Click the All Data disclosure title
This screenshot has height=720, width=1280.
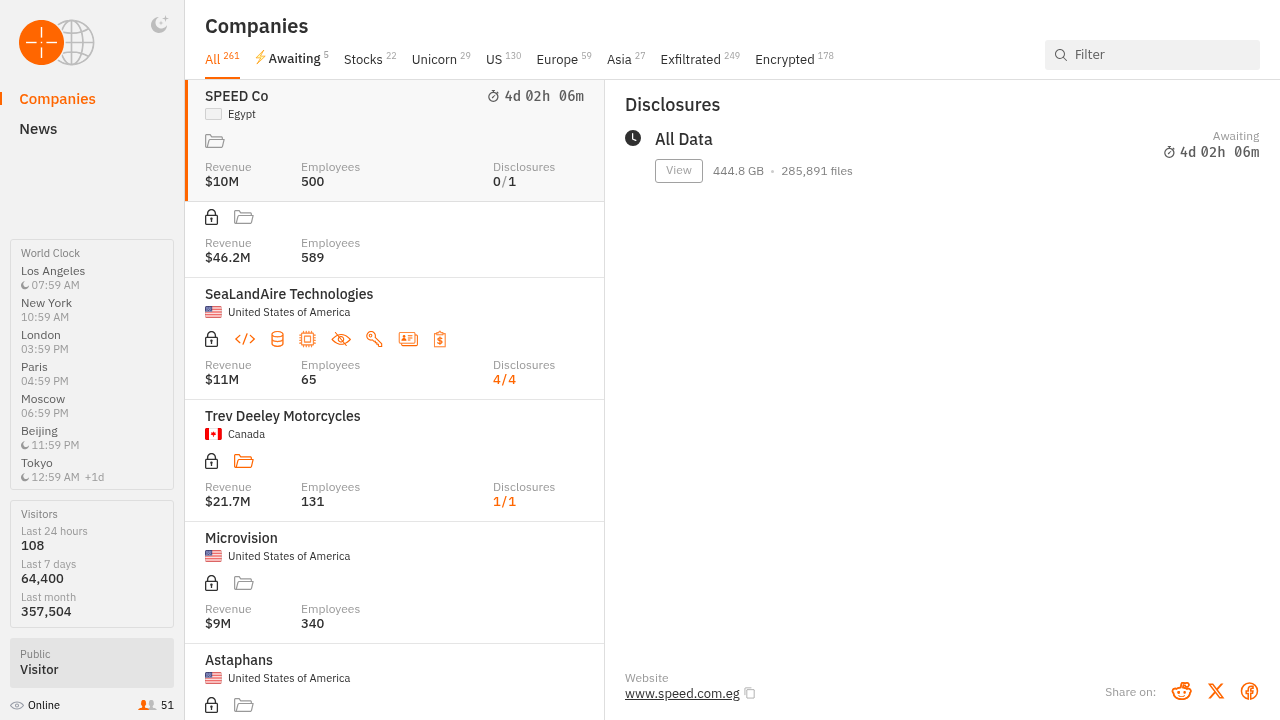point(684,140)
